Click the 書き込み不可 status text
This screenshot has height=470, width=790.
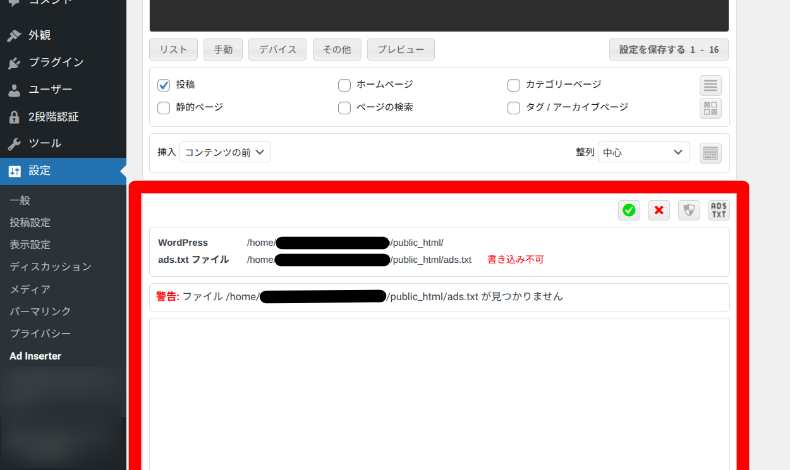[x=515, y=260]
